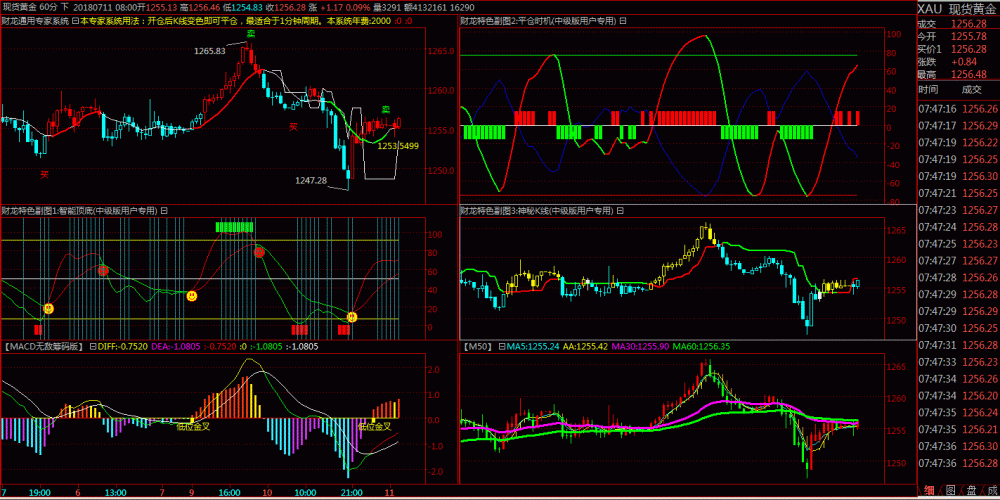Click box icon beside 平仓时机 indicator title
This screenshot has height=500, width=1000.
[x=623, y=20]
